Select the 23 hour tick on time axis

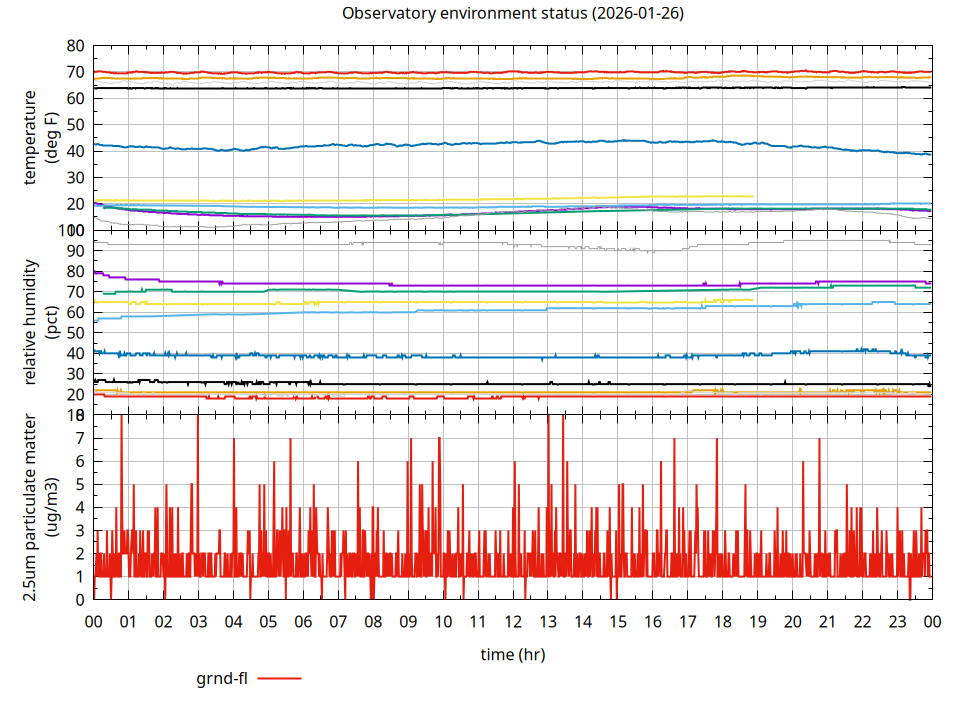pos(896,621)
